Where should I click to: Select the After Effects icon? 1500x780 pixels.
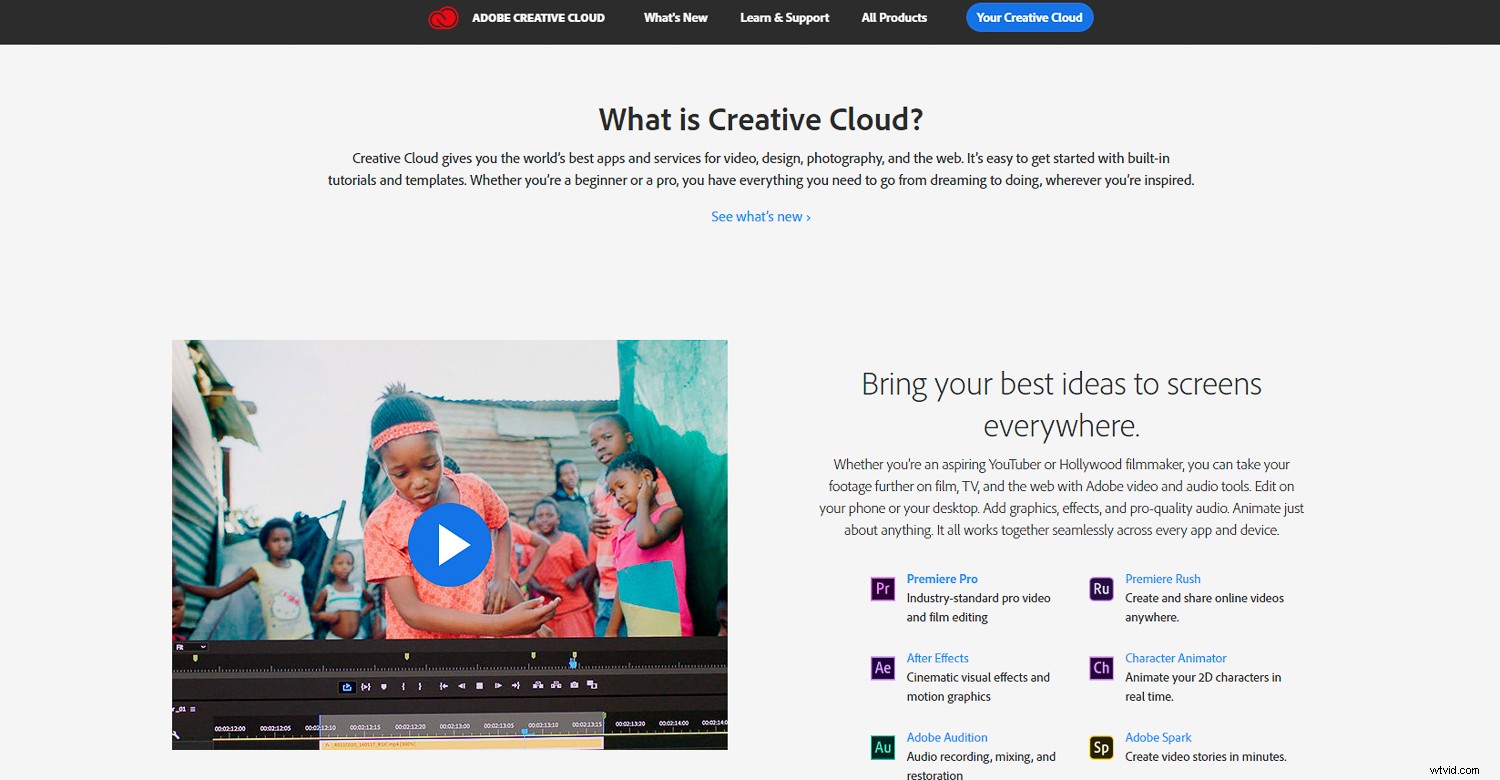point(882,668)
